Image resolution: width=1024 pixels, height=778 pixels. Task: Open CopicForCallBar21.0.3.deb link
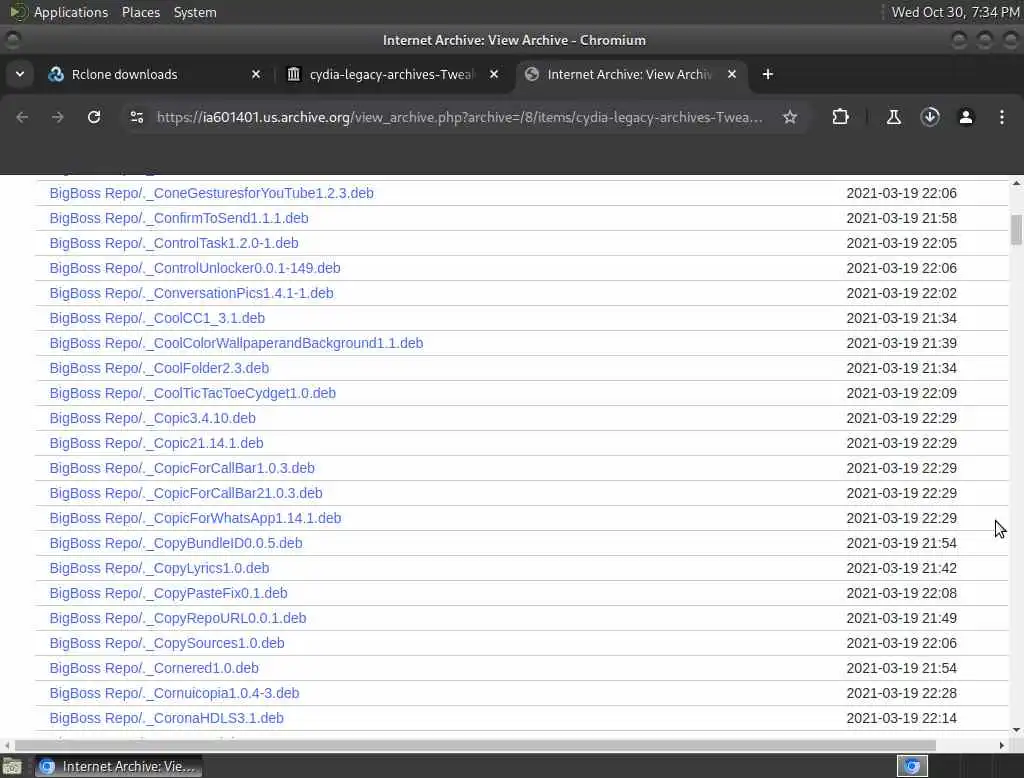(186, 493)
